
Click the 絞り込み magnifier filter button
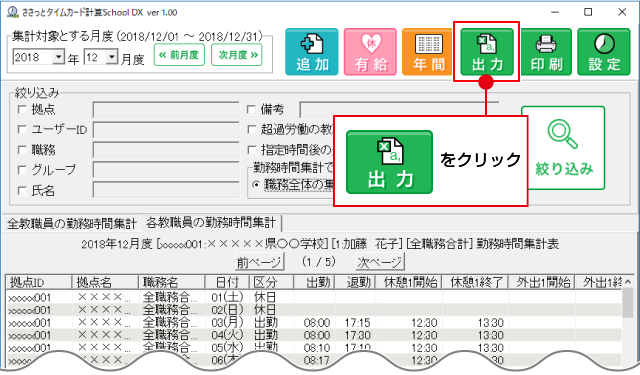tap(563, 148)
